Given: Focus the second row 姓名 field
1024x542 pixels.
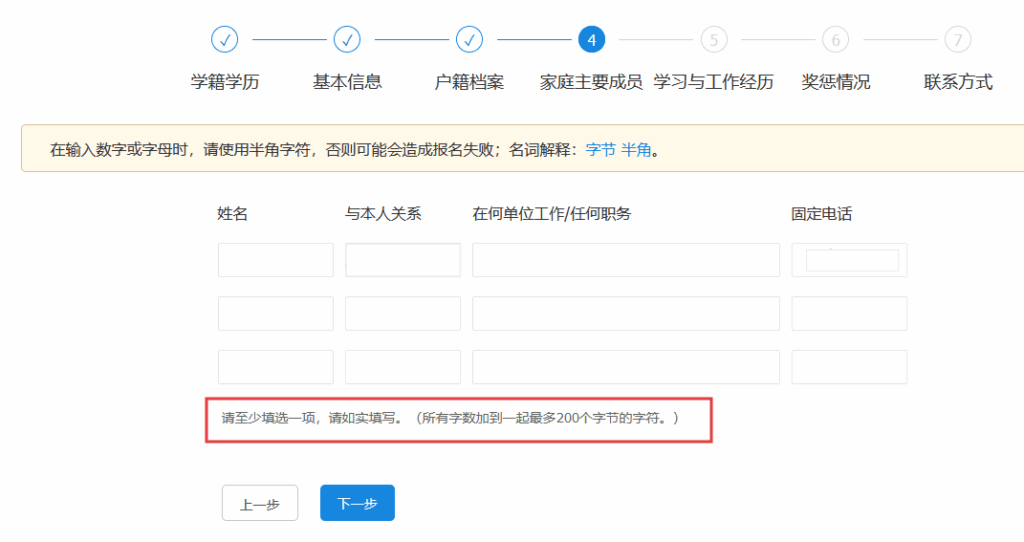Looking at the screenshot, I should coord(275,313).
